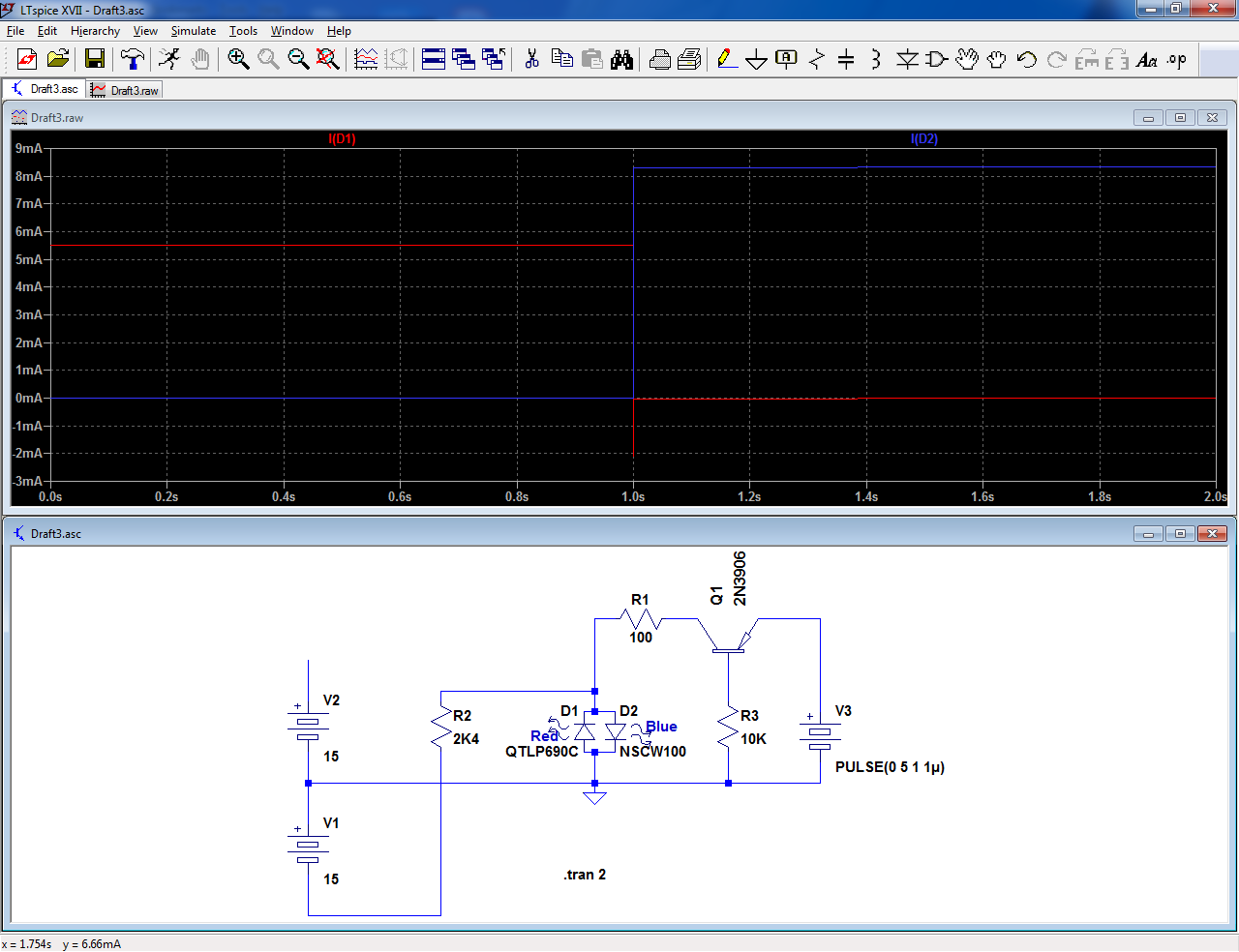
Task: Click the Zoom In magnifier icon
Action: point(238,59)
